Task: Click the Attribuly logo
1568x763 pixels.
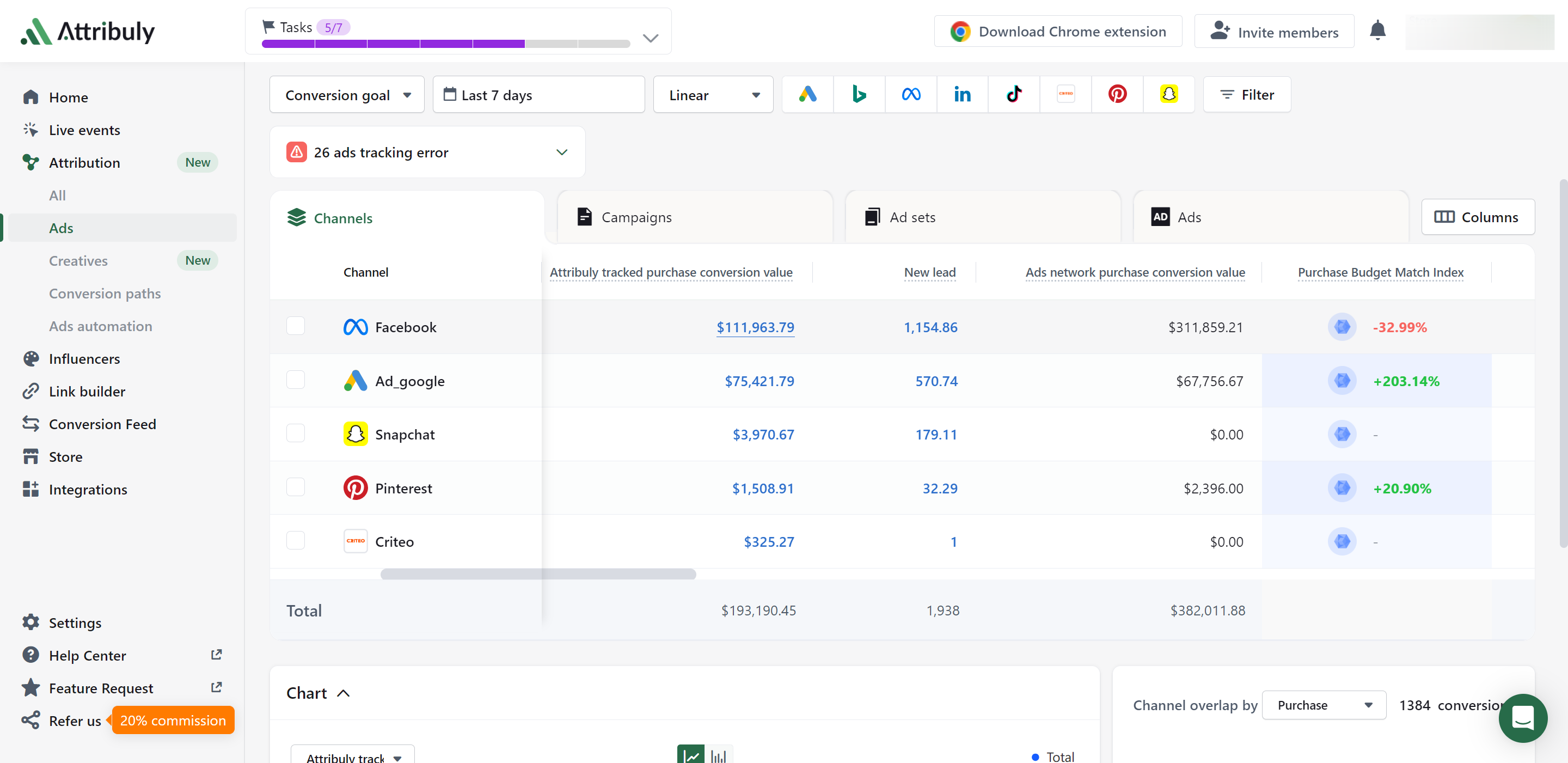Action: pos(88,31)
